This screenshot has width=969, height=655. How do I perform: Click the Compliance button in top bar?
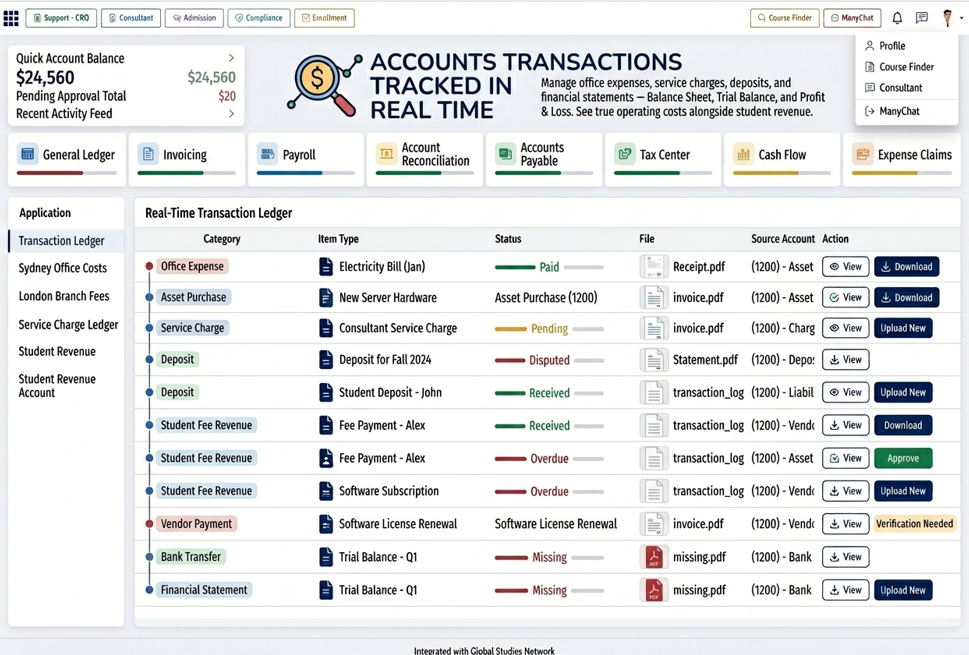258,18
